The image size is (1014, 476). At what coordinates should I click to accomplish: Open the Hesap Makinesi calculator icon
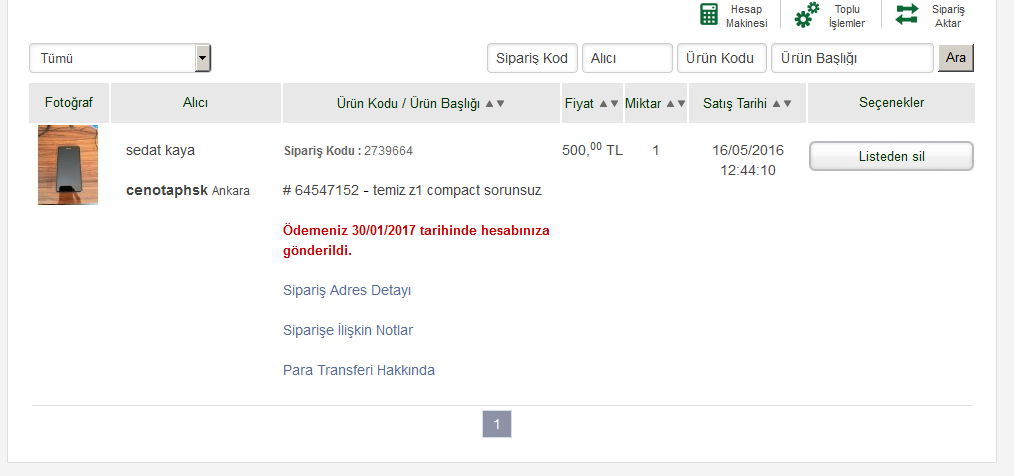(709, 14)
